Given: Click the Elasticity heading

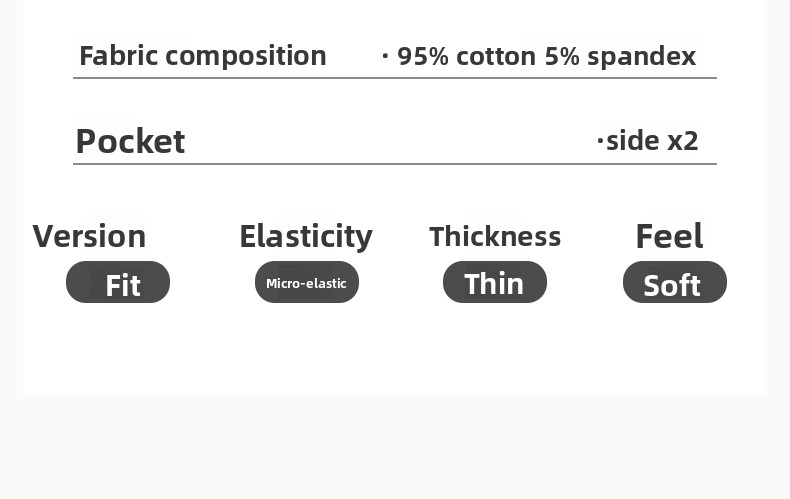Looking at the screenshot, I should 305,236.
